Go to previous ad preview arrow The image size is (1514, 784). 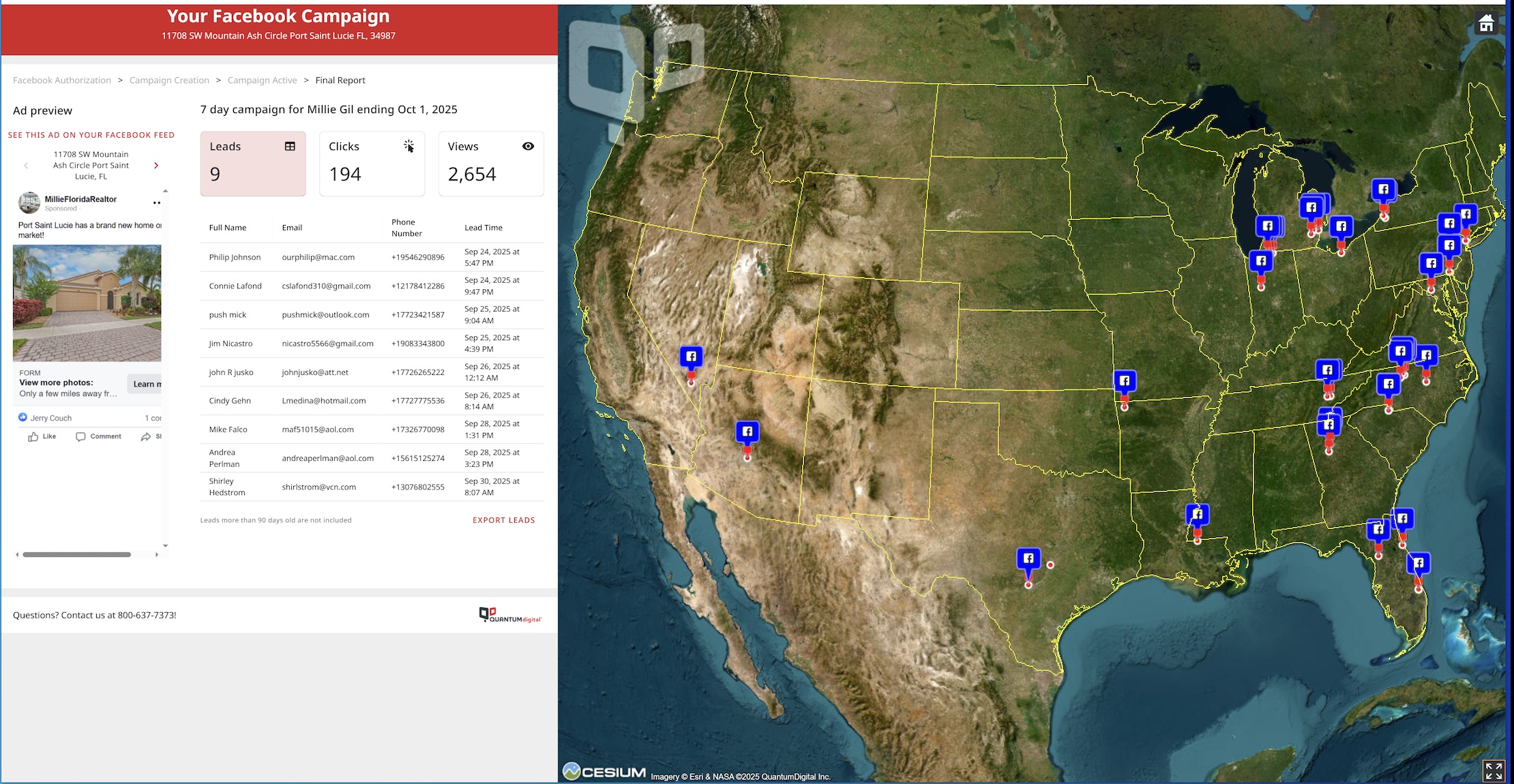[26, 166]
